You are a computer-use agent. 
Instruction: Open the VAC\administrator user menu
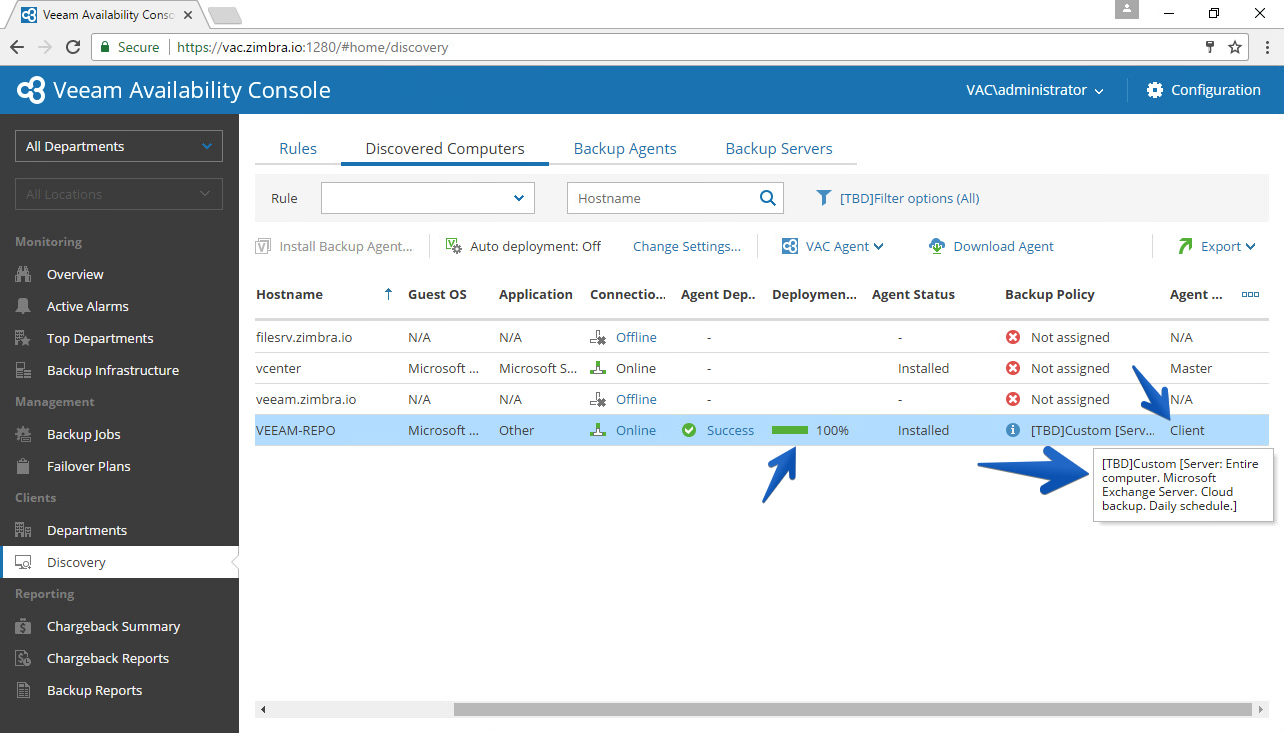1035,90
